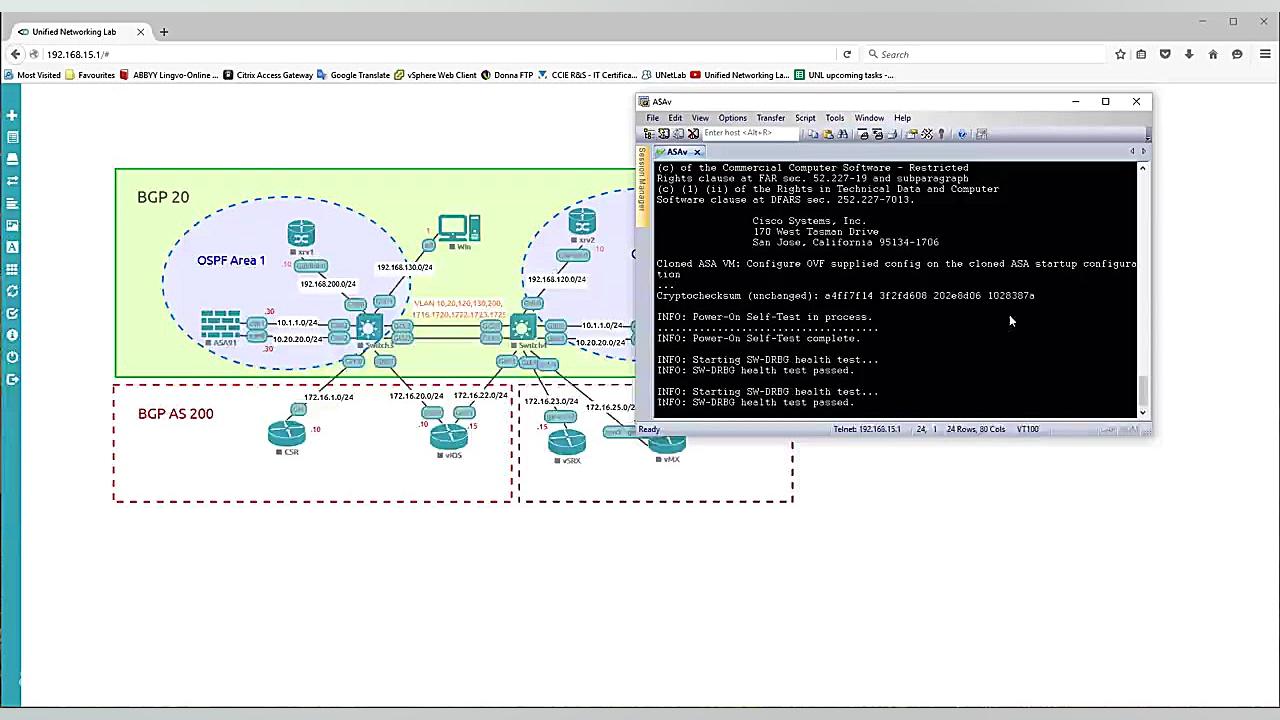Open the Google Translate bookmark
Image resolution: width=1280 pixels, height=720 pixels.
(354, 75)
